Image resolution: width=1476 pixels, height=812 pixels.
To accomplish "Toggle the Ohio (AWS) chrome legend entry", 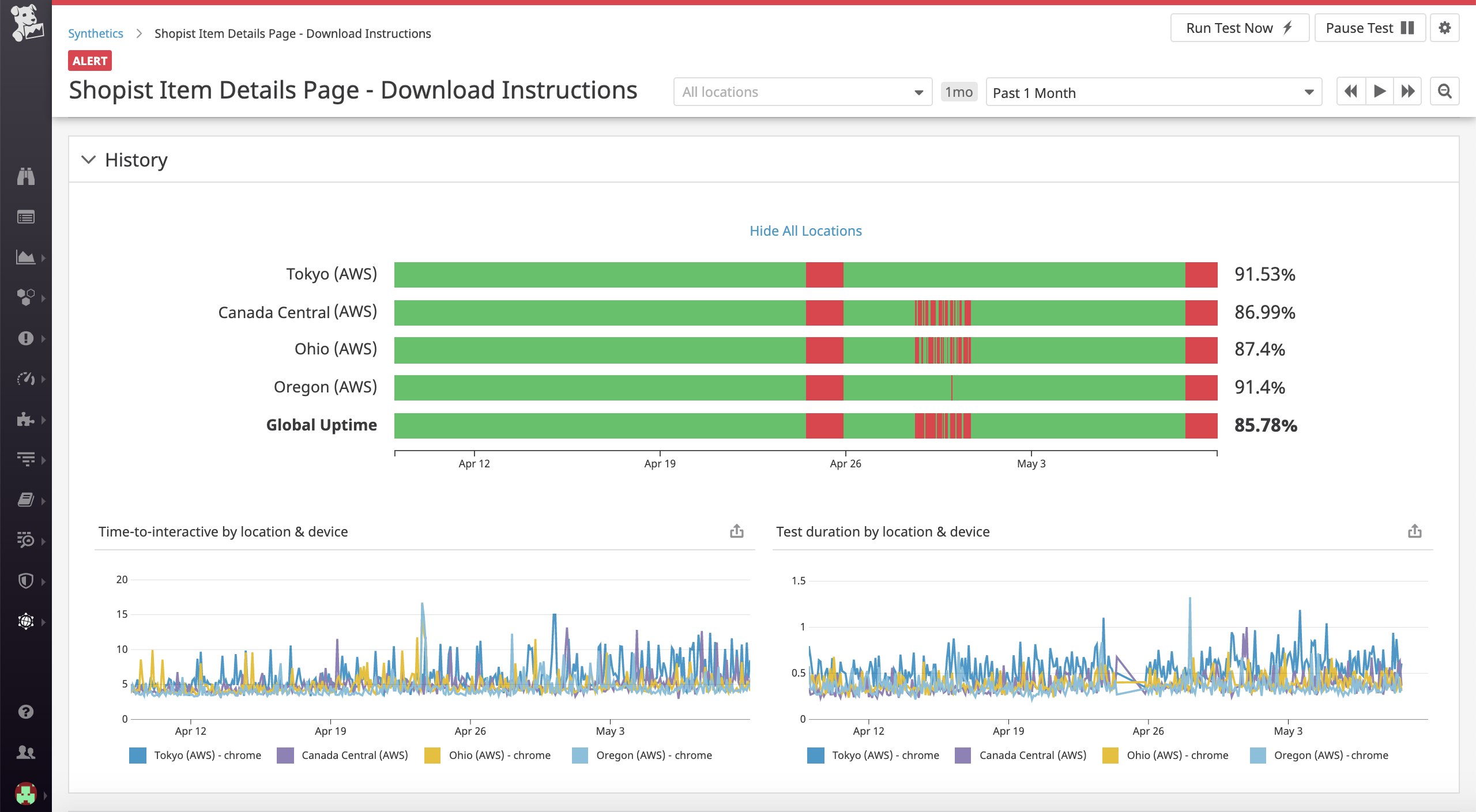I will (x=499, y=755).
